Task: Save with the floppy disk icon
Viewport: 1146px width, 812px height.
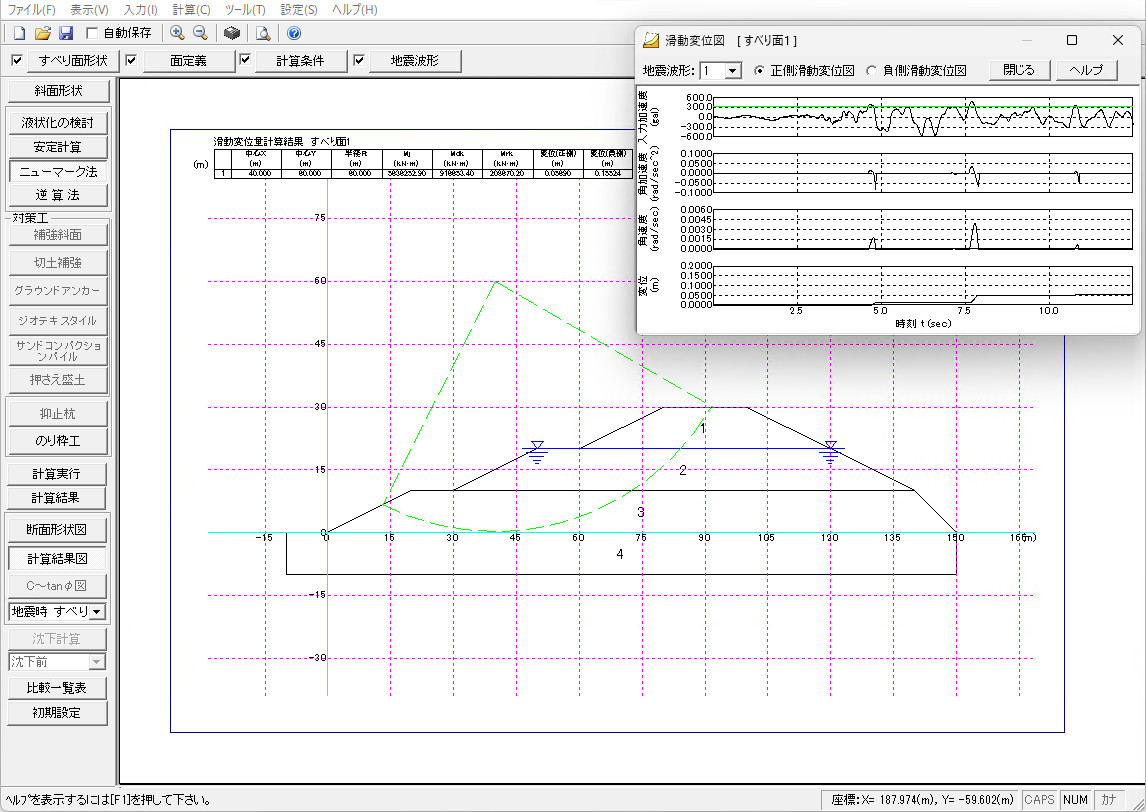Action: 66,33
